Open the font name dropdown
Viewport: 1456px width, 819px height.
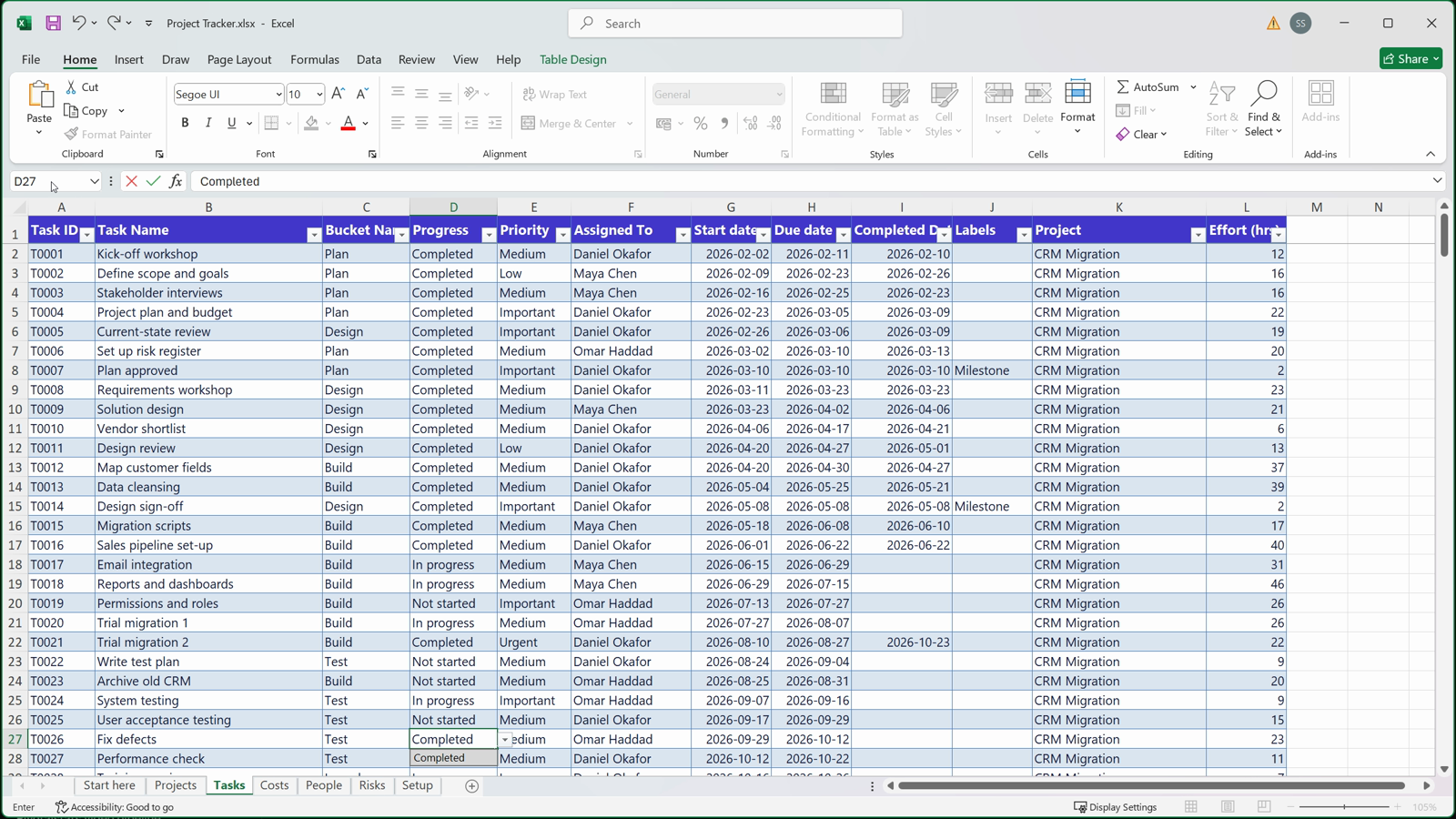(278, 95)
